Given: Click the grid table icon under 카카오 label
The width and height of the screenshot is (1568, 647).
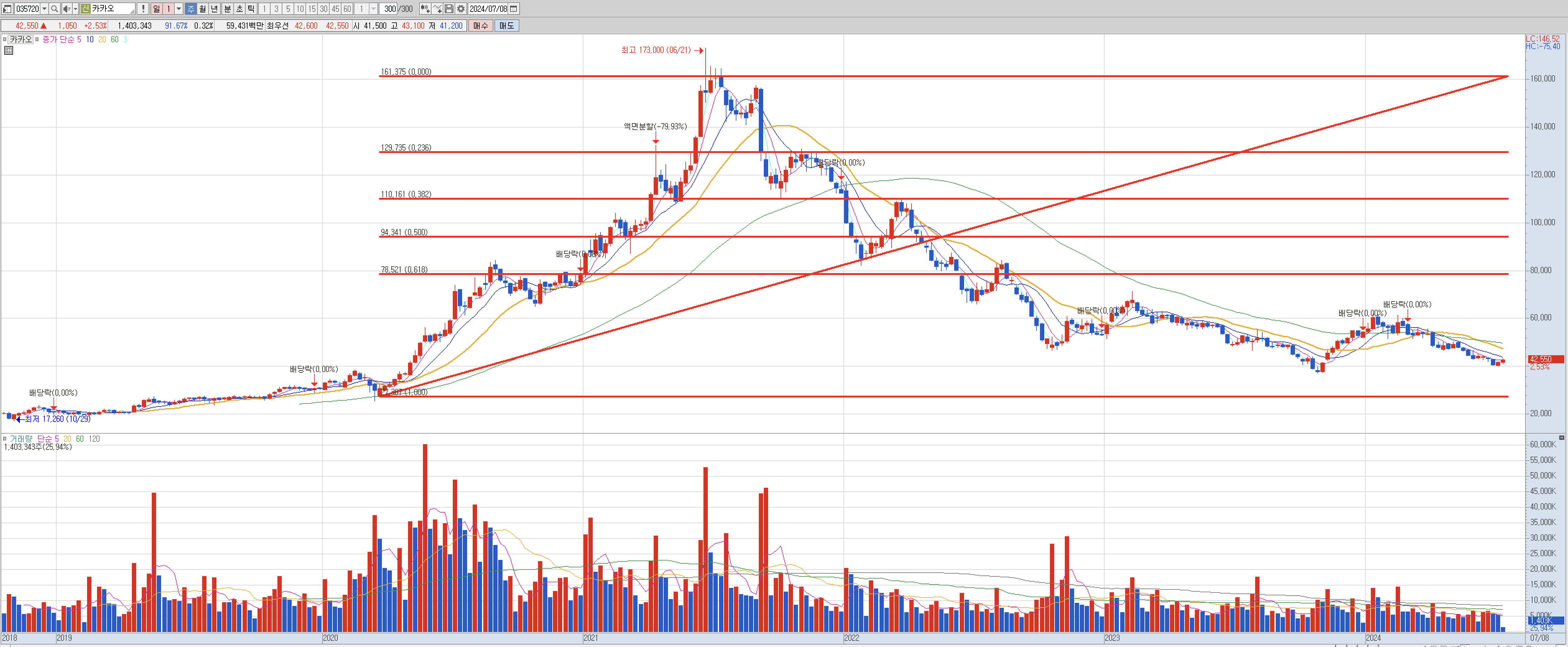Looking at the screenshot, I should click(x=8, y=50).
